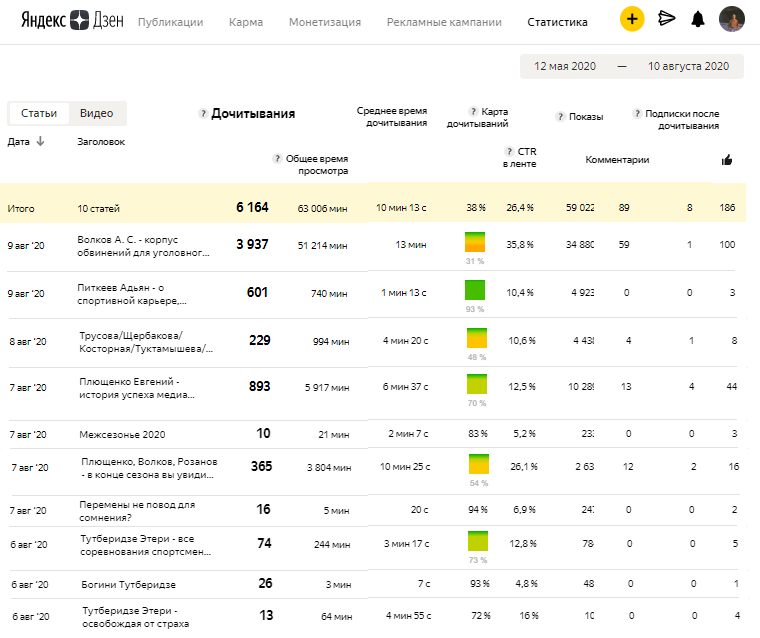
Task: Switch to the Видео tab
Action: coord(96,113)
